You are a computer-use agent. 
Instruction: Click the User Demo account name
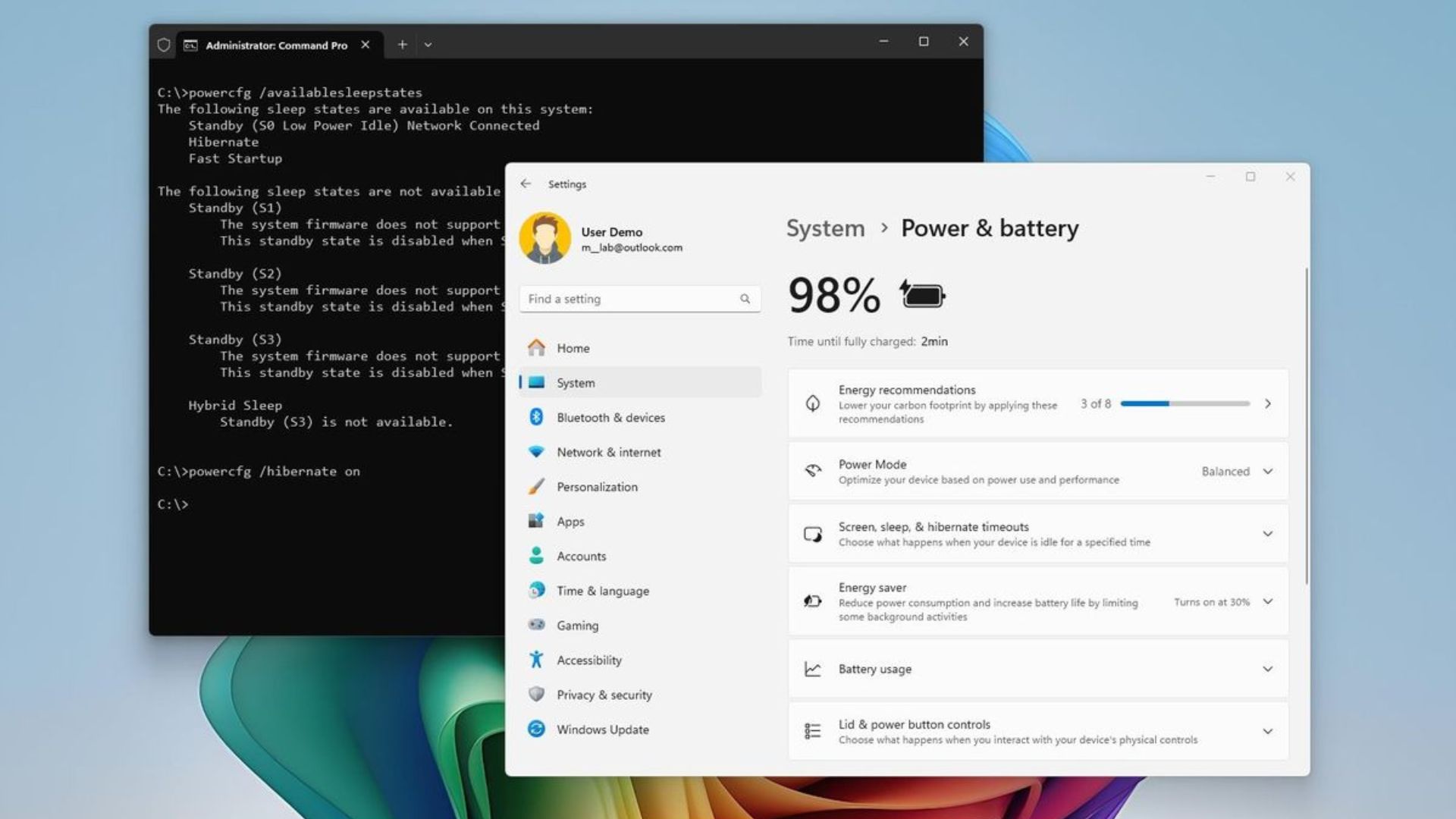point(611,232)
